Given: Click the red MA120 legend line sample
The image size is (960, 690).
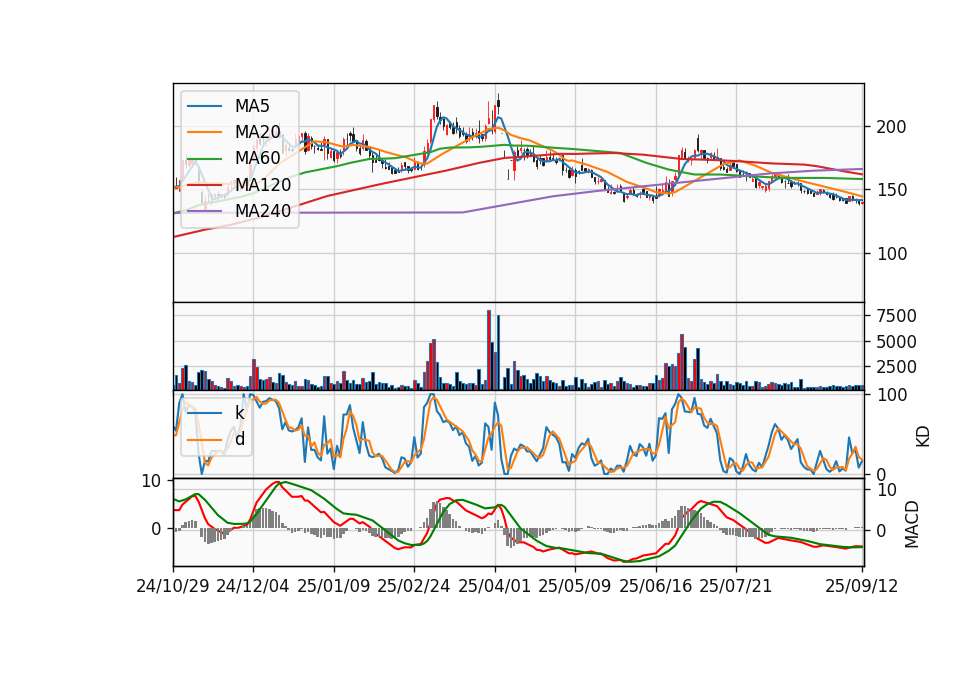Looking at the screenshot, I should [x=204, y=185].
